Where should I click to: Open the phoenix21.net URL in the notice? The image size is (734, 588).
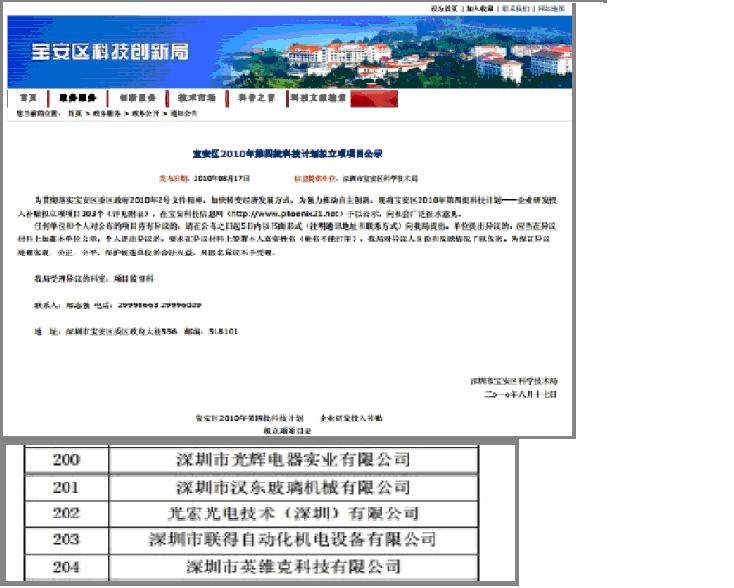(285, 213)
